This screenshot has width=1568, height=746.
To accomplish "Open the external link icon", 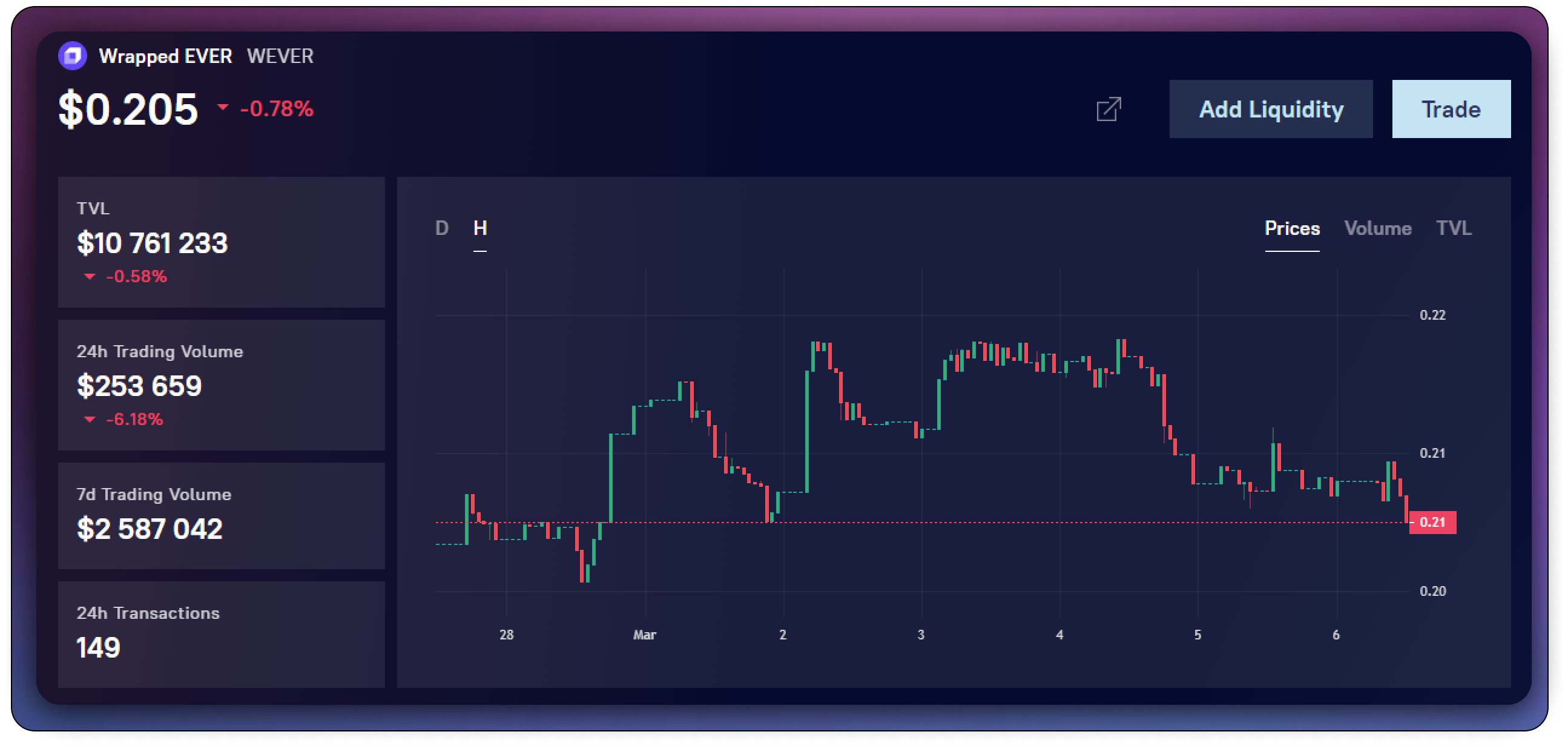I will coord(1108,109).
